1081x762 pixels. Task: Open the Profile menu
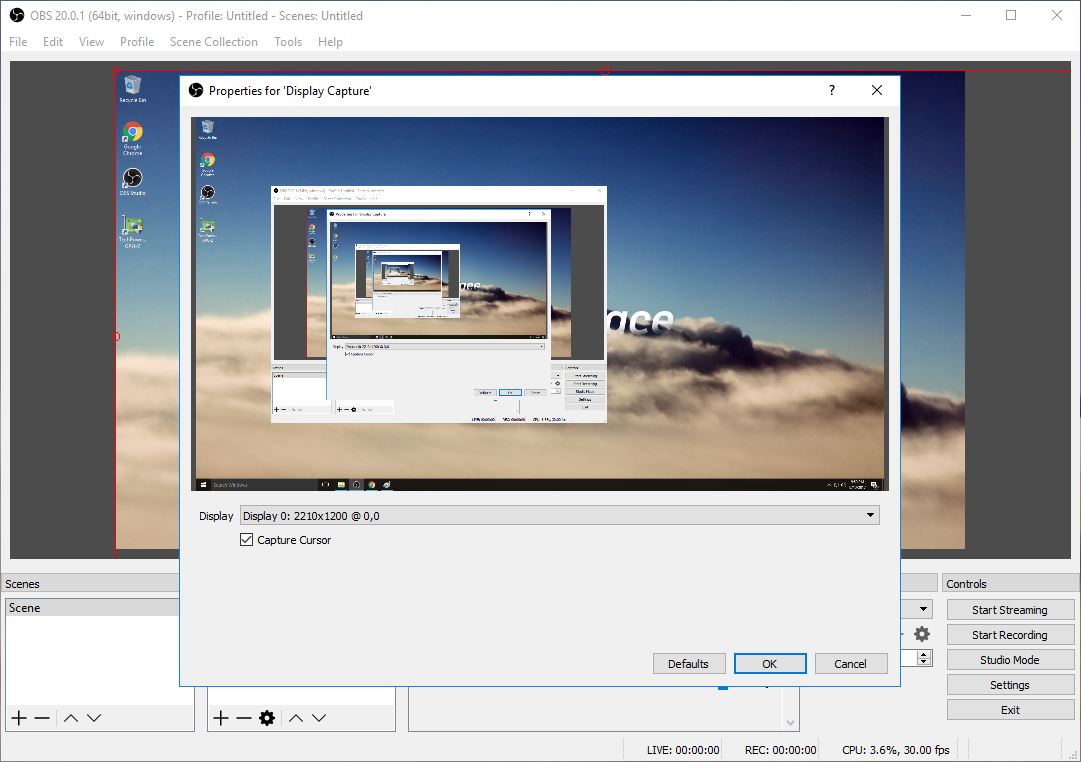point(137,42)
